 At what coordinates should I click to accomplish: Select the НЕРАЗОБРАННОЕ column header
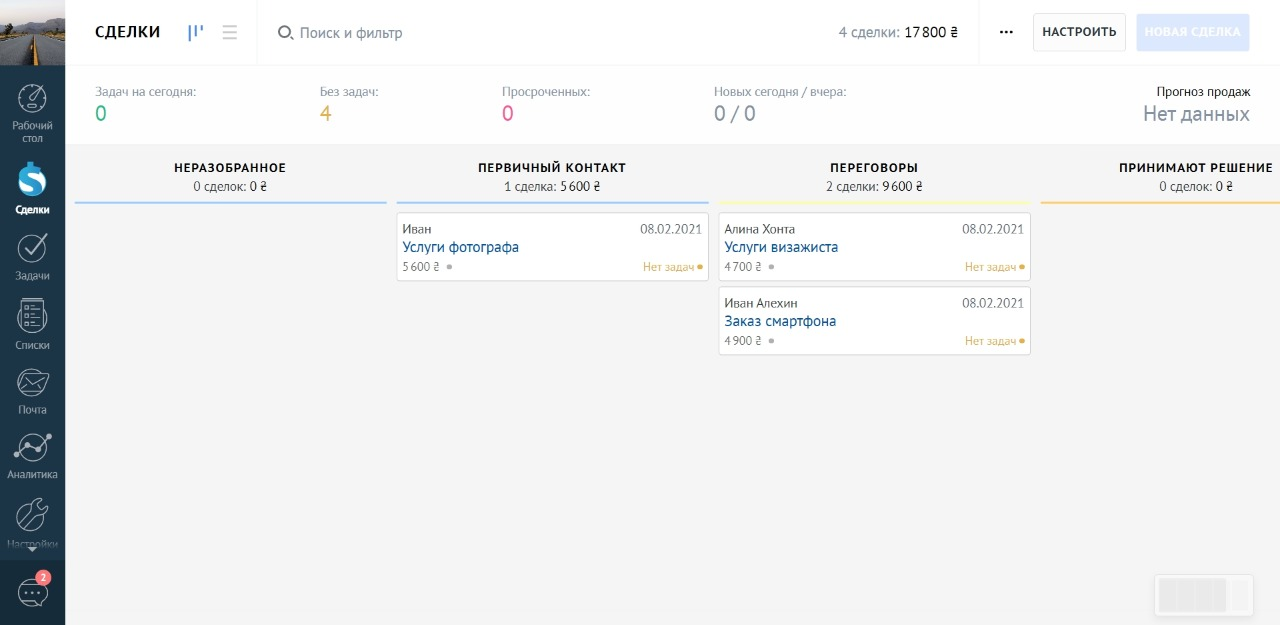[x=230, y=168]
